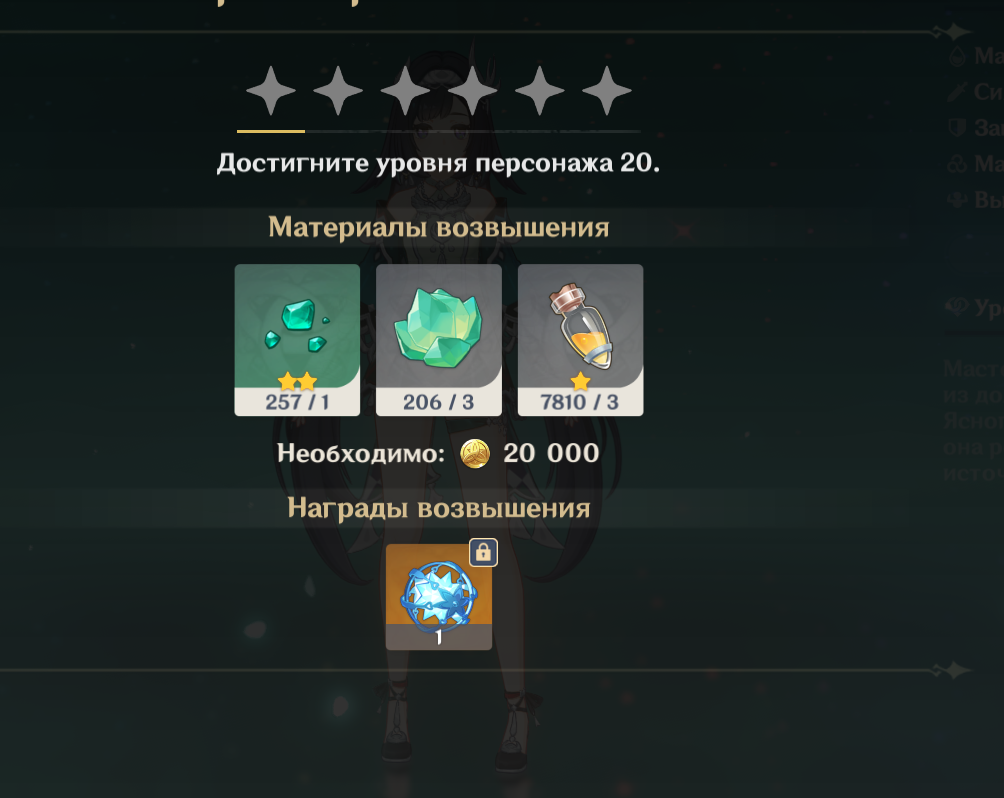Select the third ascension phase star
This screenshot has height=798, width=1004.
405,91
